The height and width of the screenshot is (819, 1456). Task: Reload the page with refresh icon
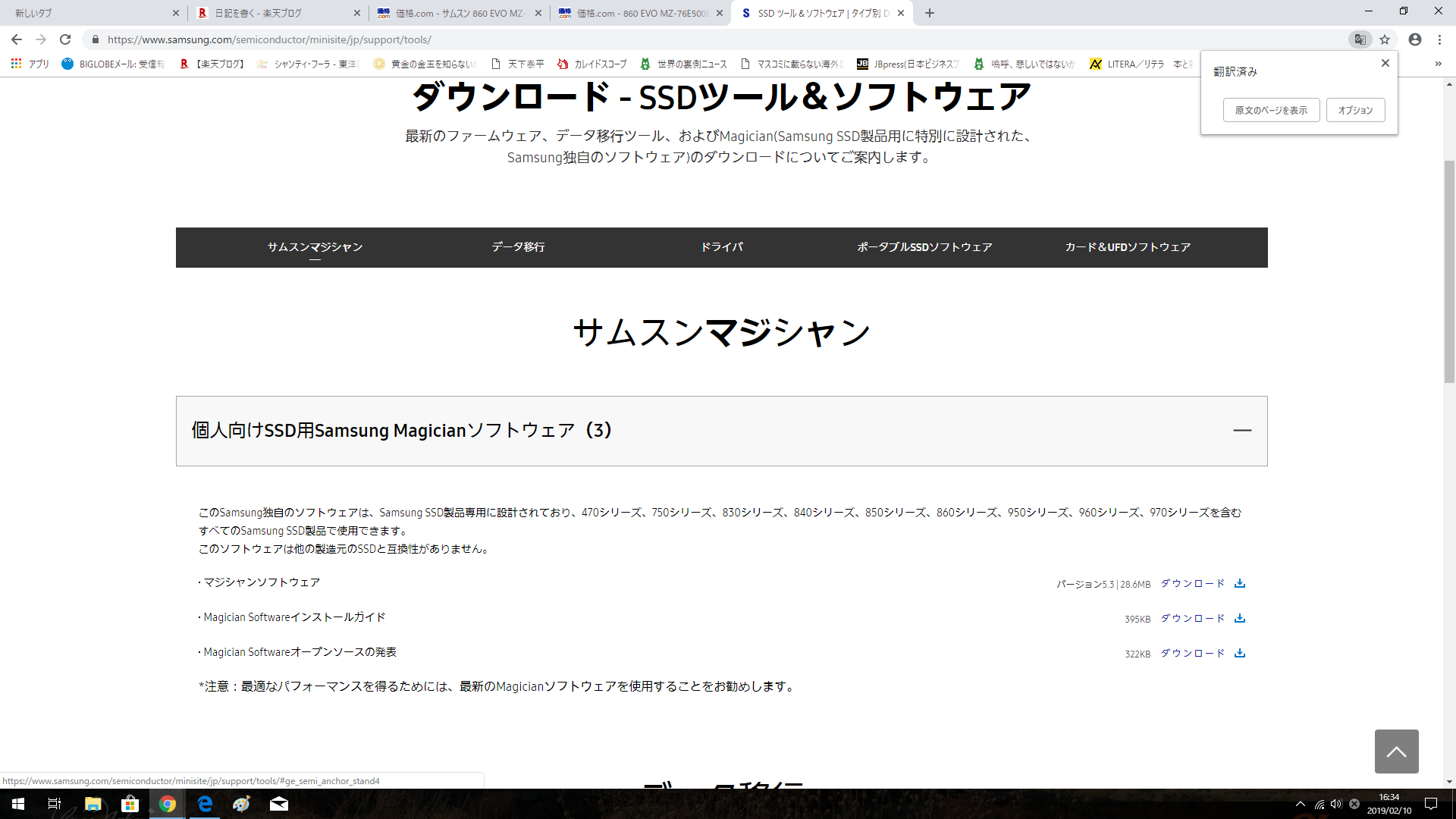tap(65, 39)
